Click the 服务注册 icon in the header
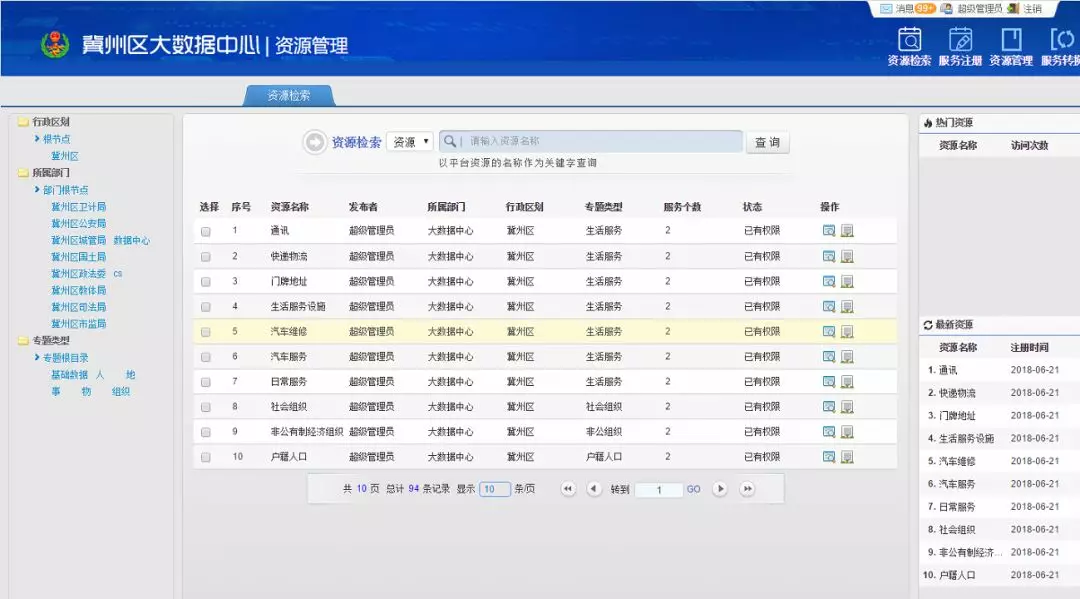Viewport: 1080px width, 599px height. click(960, 45)
